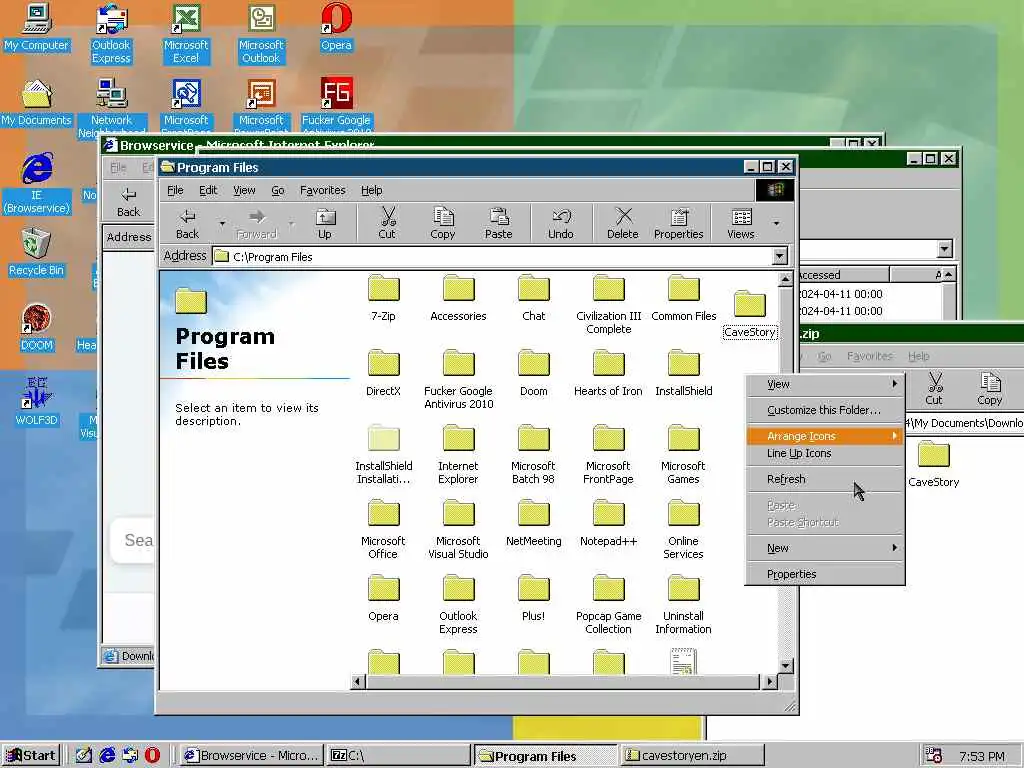Image resolution: width=1024 pixels, height=768 pixels.
Task: Click the Properties toolbar button
Action: point(679,223)
